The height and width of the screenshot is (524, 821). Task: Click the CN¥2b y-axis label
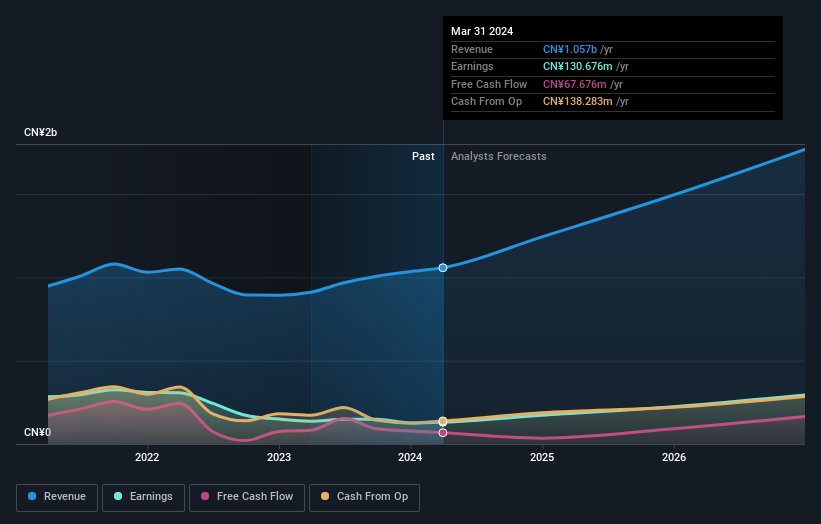pos(40,132)
